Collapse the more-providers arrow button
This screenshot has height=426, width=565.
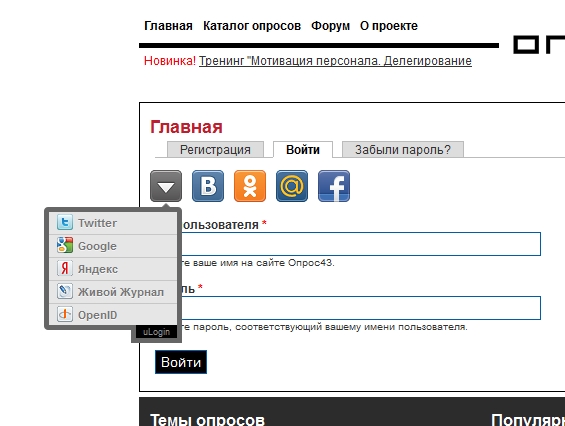pyautogui.click(x=166, y=186)
